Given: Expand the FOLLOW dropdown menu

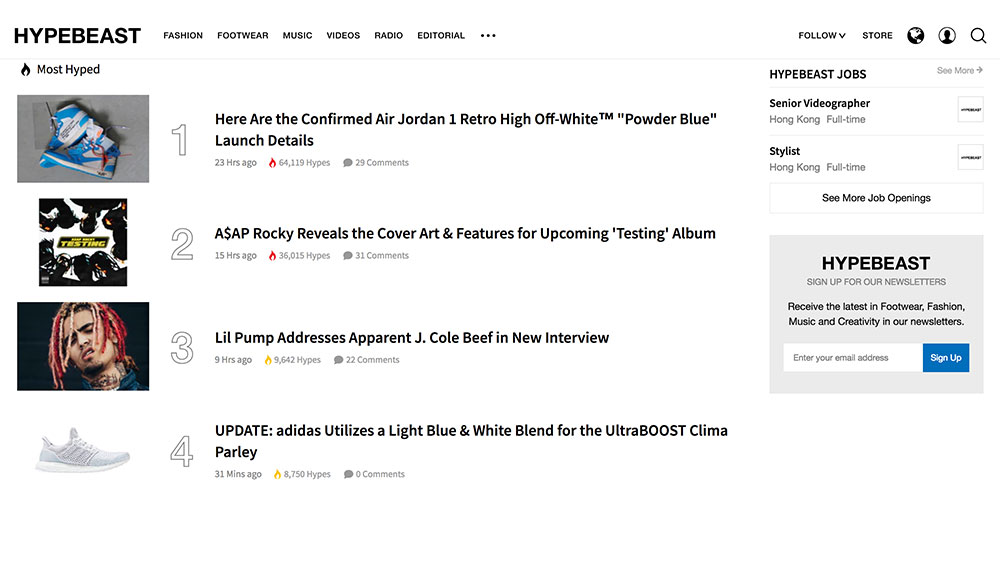Looking at the screenshot, I should (821, 36).
